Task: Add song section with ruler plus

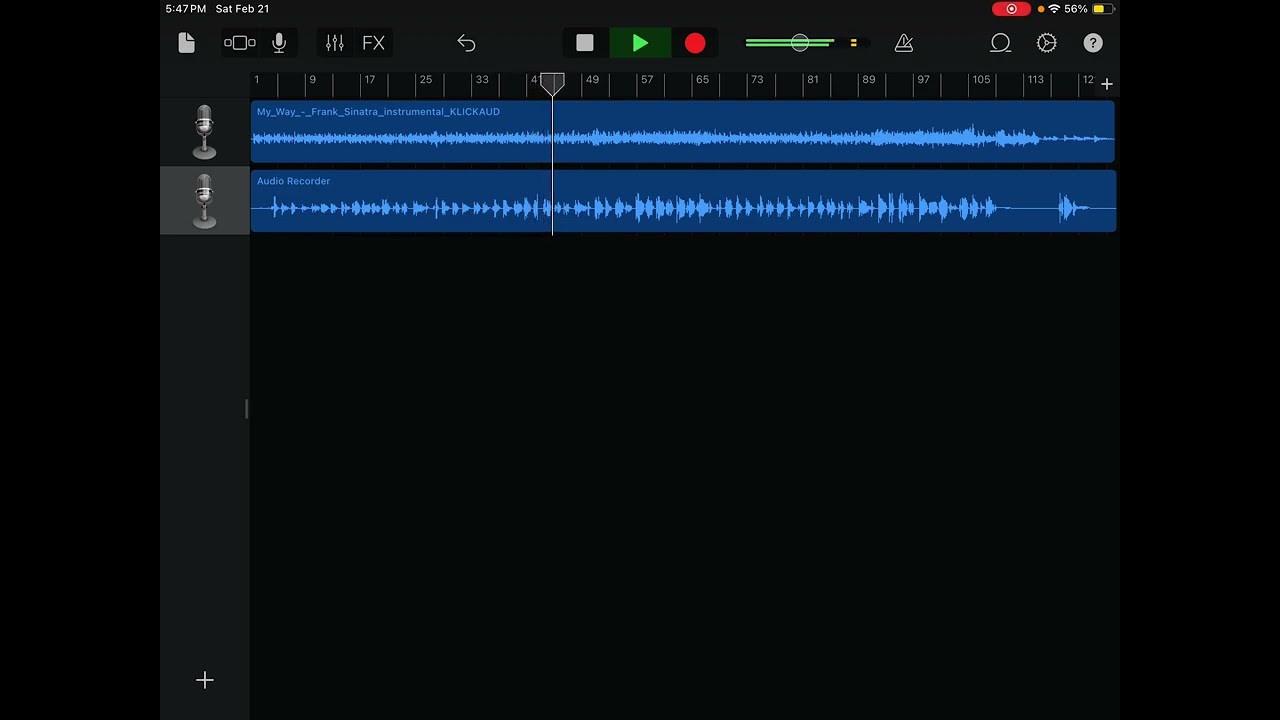Action: [x=1107, y=84]
